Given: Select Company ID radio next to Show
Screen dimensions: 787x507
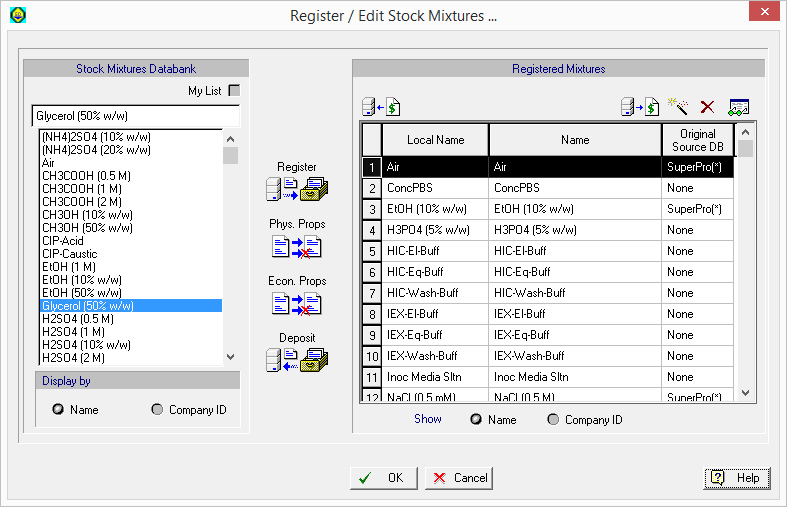Looking at the screenshot, I should 553,419.
